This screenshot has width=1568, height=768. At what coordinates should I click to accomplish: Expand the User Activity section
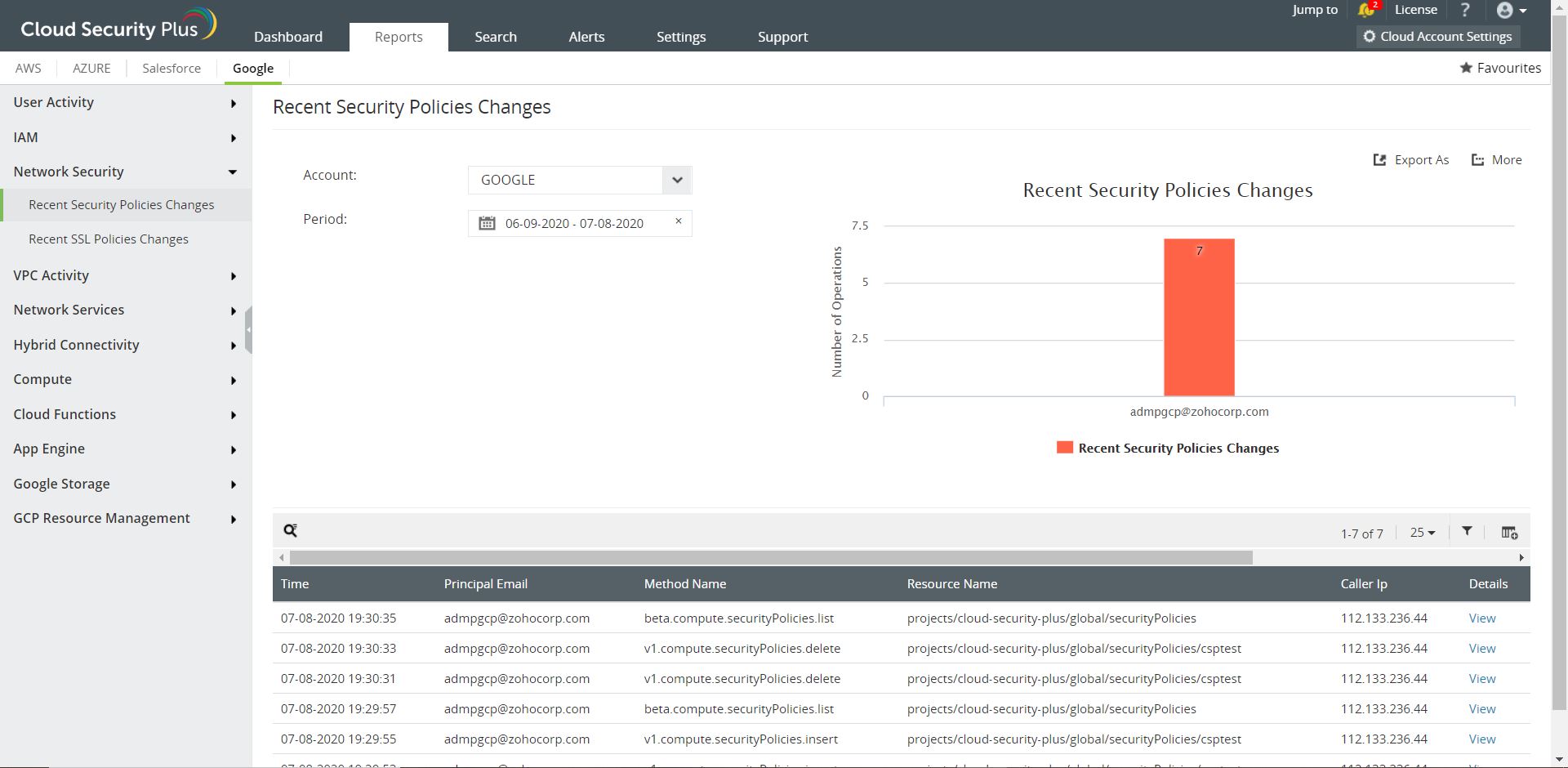point(126,102)
